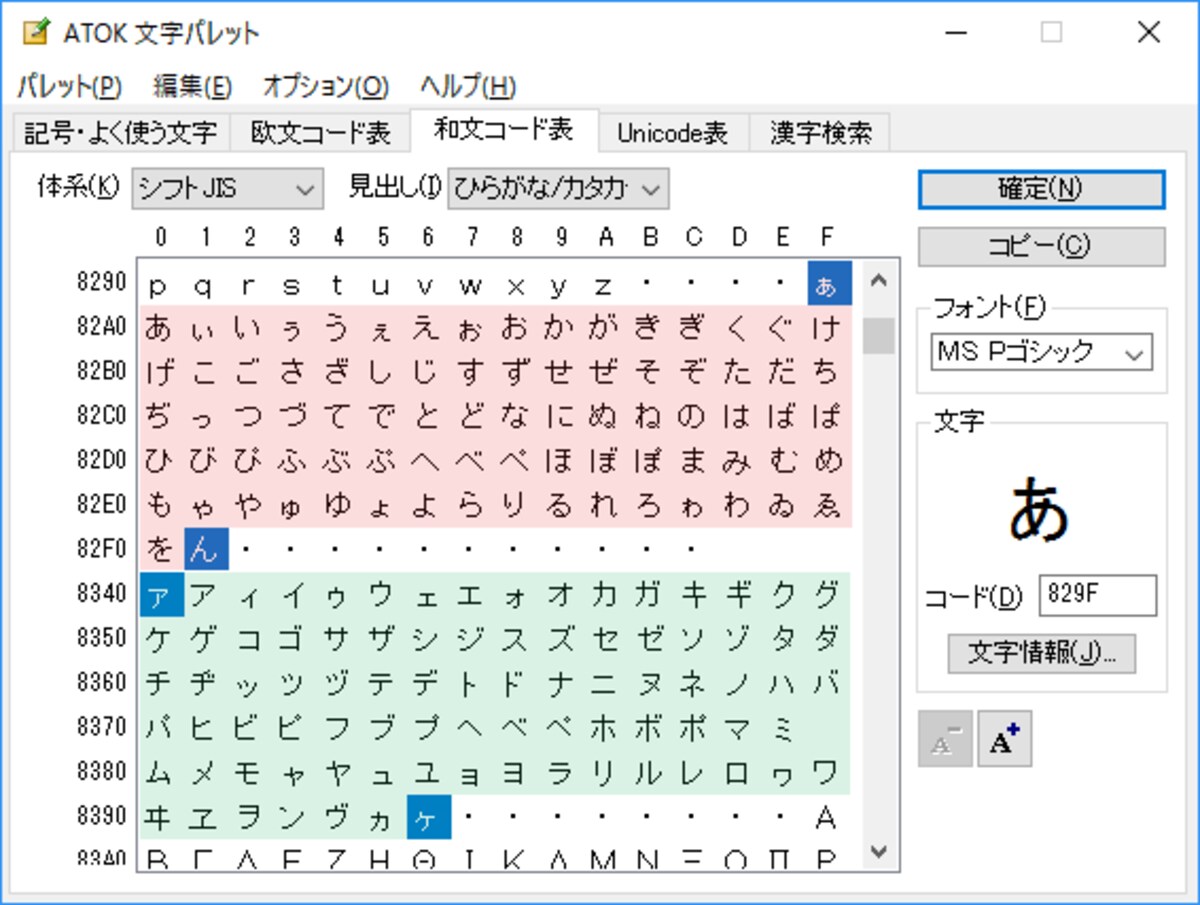This screenshot has width=1200, height=905.
Task: Open the 編集(E) menu
Action: (x=192, y=86)
